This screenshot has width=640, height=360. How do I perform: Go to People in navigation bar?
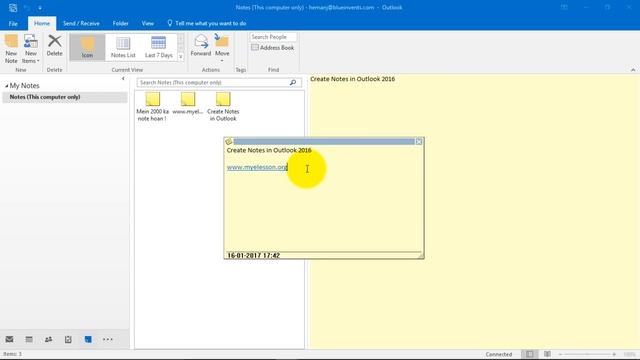coord(49,339)
